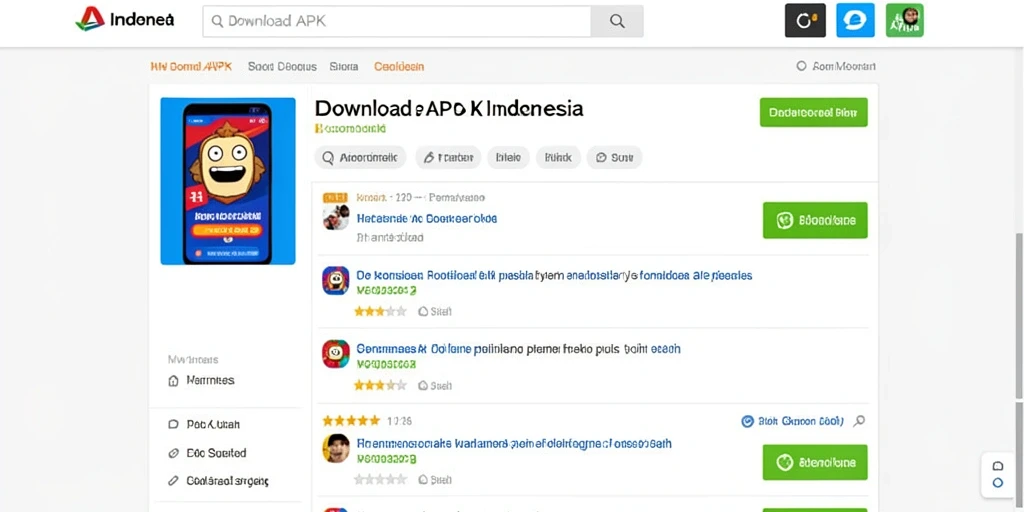Select the orange HN Domal APK tab
This screenshot has height=512, width=1024.
click(191, 66)
